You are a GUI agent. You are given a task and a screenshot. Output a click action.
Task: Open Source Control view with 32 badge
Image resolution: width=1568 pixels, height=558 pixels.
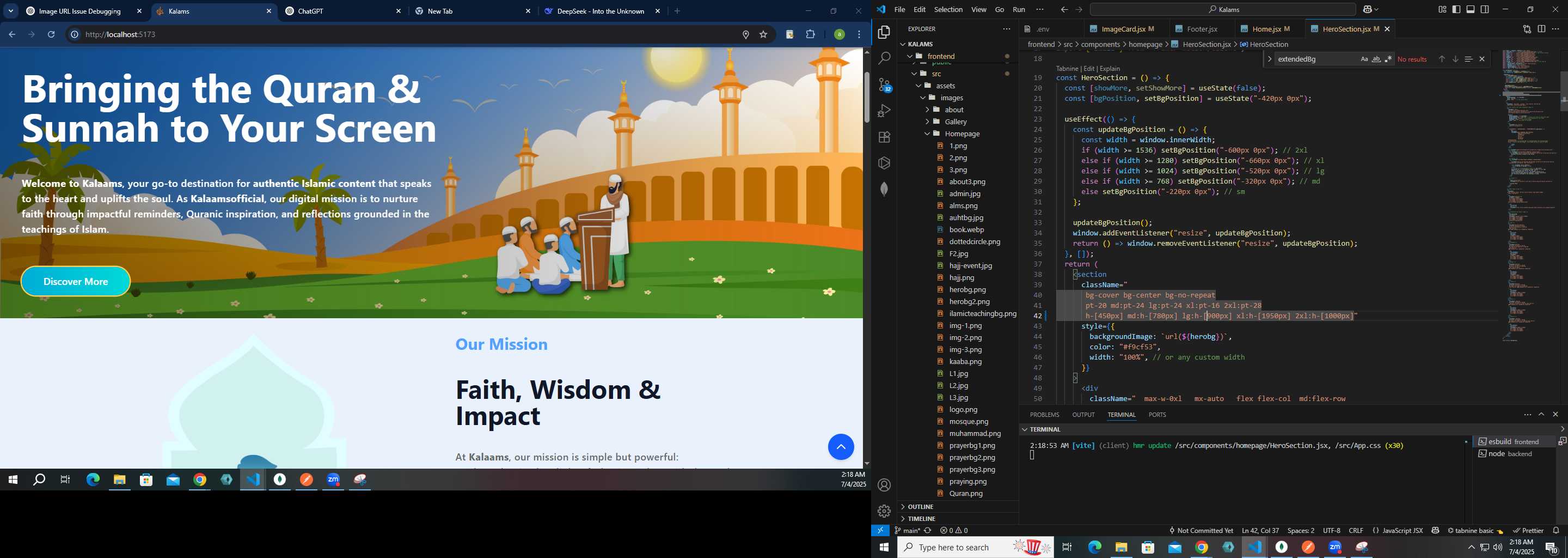884,84
